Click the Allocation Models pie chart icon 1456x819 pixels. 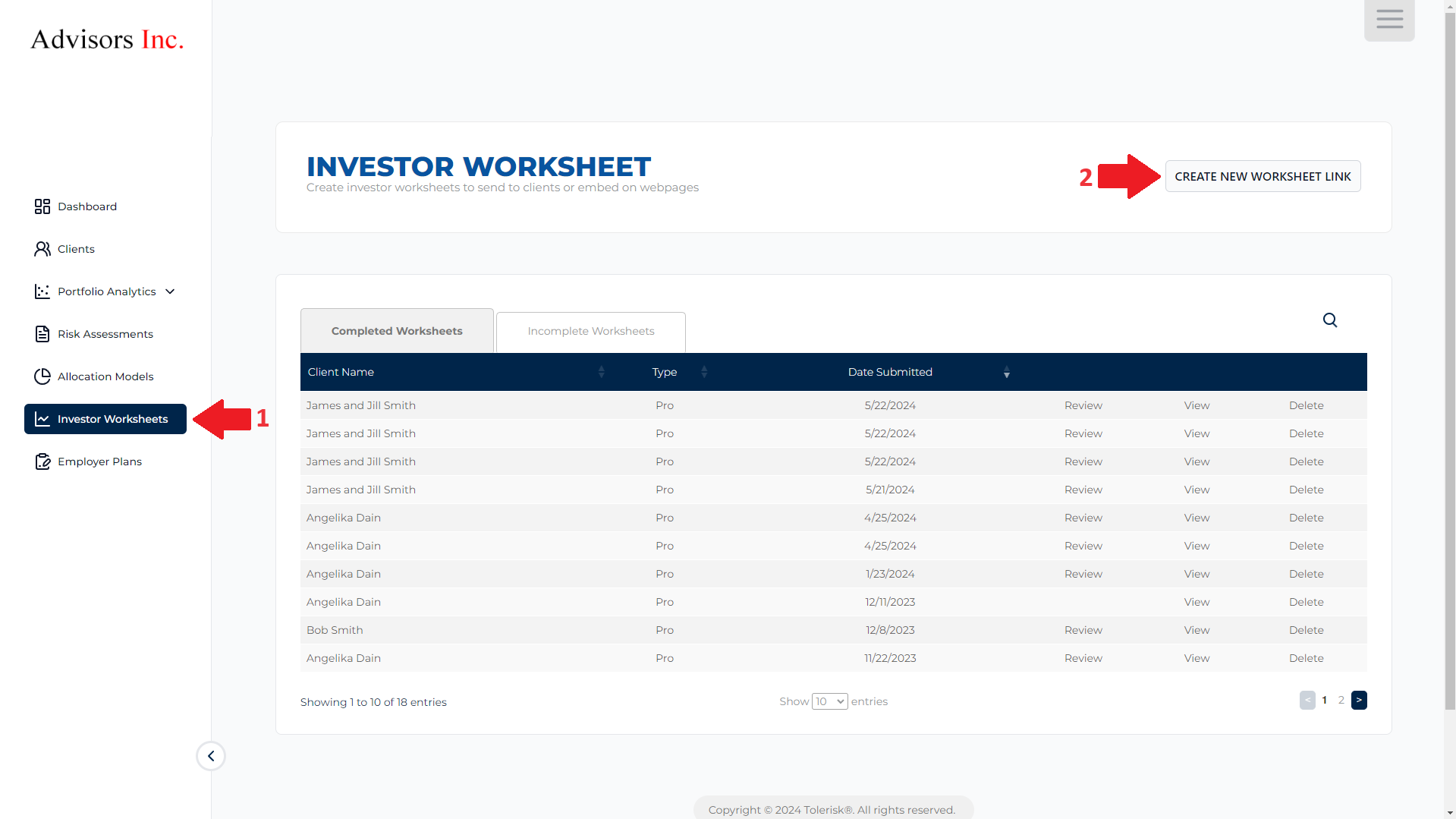[x=42, y=376]
